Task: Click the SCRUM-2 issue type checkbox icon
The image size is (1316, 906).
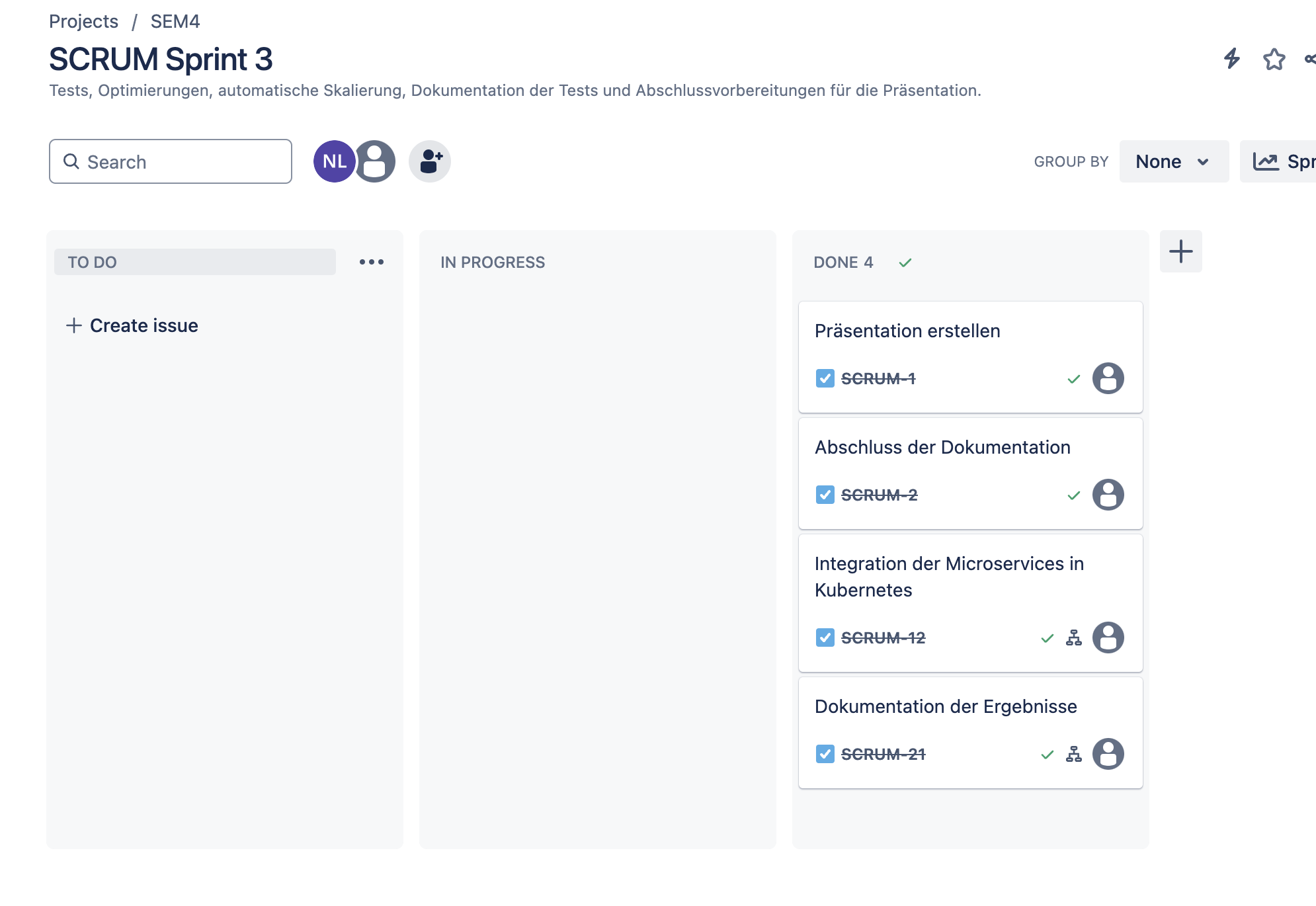Action: 825,495
